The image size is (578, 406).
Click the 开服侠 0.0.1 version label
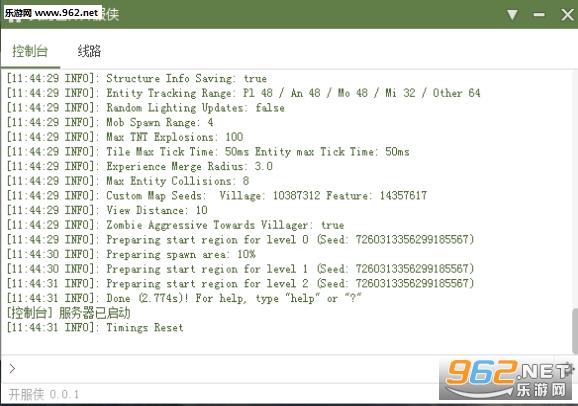tap(44, 394)
